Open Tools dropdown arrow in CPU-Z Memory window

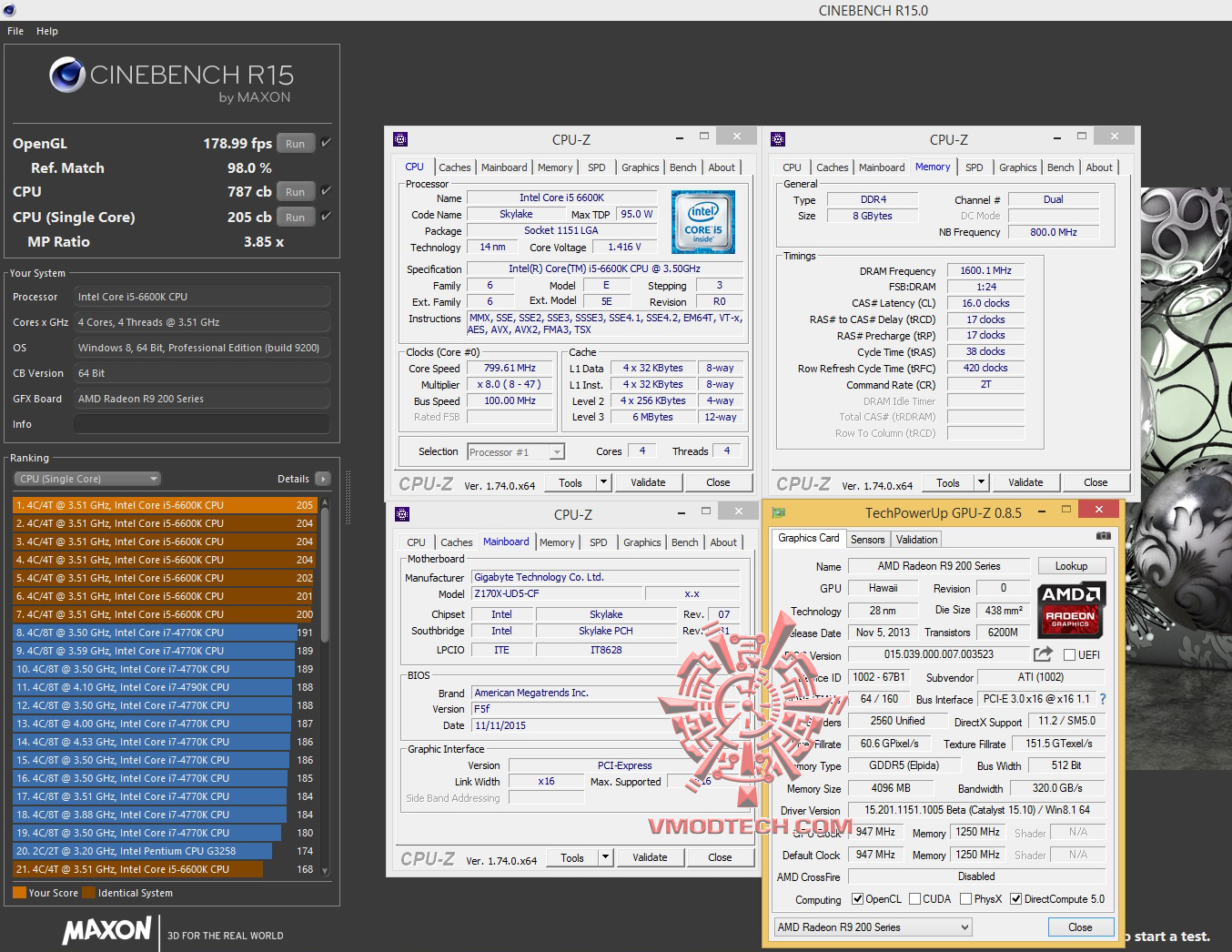[981, 482]
